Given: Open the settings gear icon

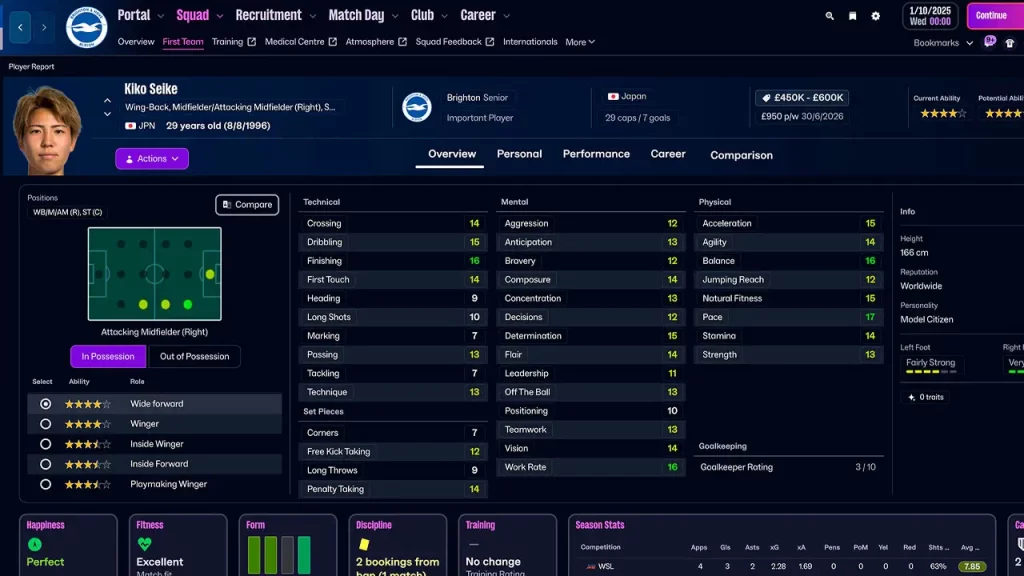Looking at the screenshot, I should tap(874, 16).
